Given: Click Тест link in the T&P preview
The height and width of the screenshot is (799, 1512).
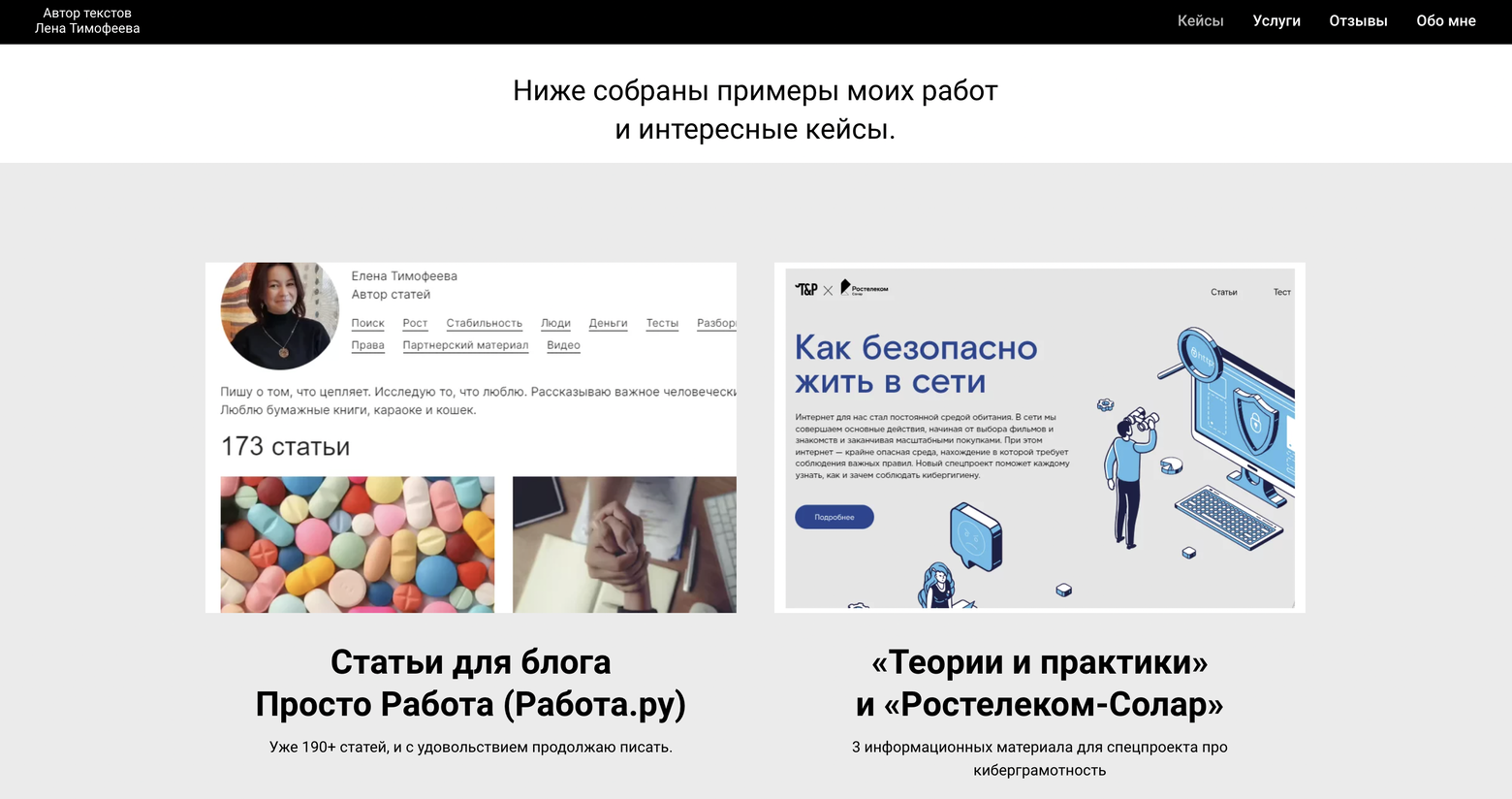Looking at the screenshot, I should (1281, 292).
